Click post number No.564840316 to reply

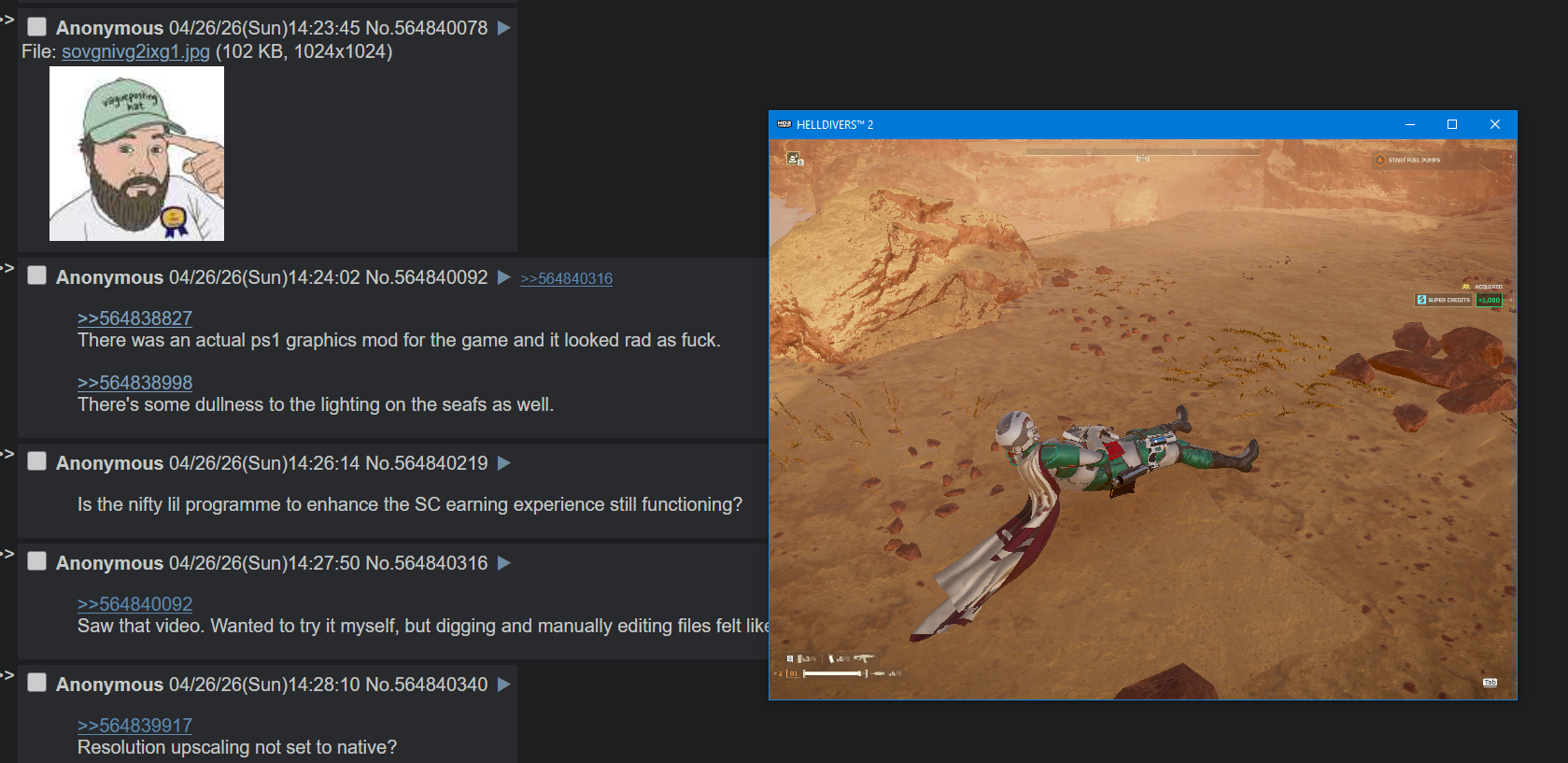pos(426,563)
